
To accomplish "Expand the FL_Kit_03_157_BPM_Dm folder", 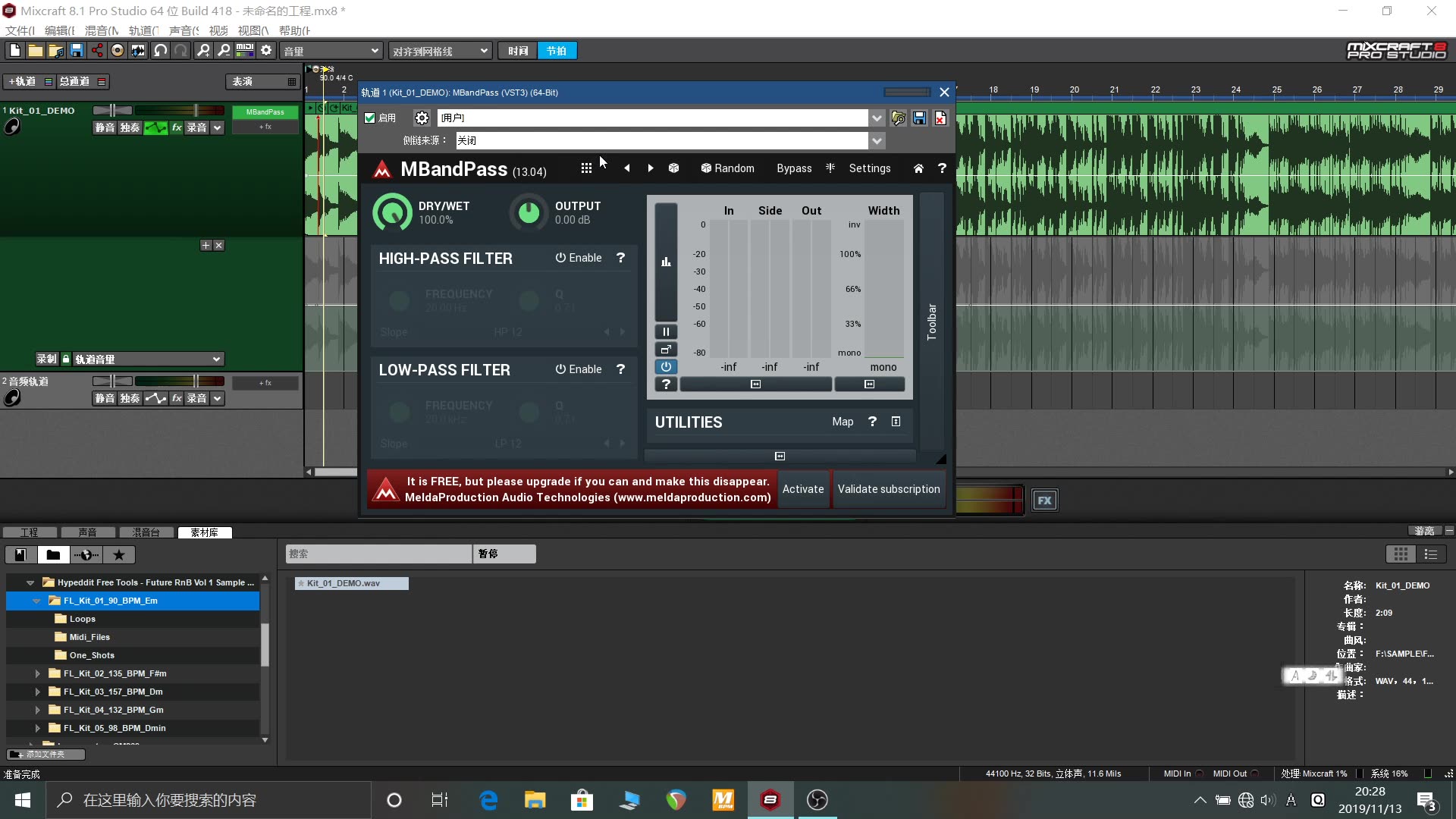I will pos(37,692).
